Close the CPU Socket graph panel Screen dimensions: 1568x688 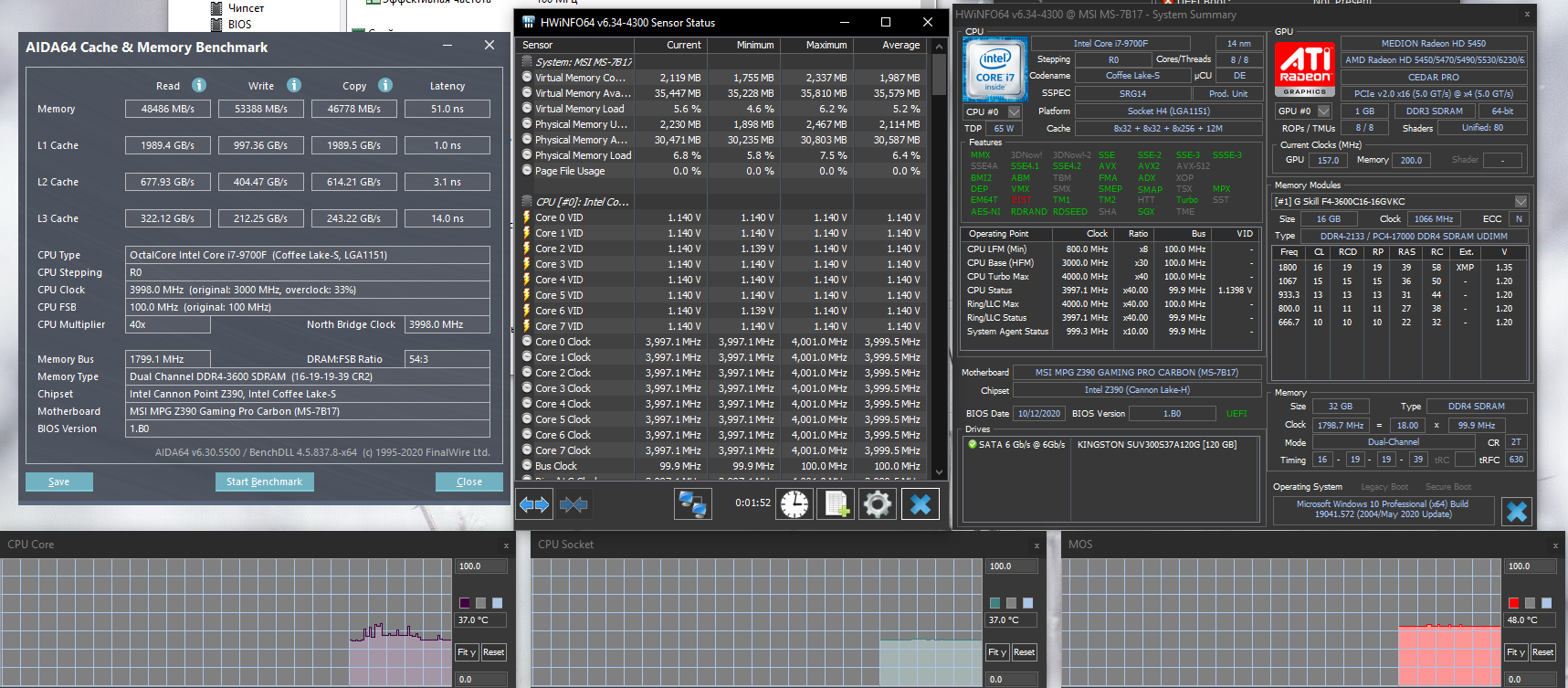[1037, 545]
